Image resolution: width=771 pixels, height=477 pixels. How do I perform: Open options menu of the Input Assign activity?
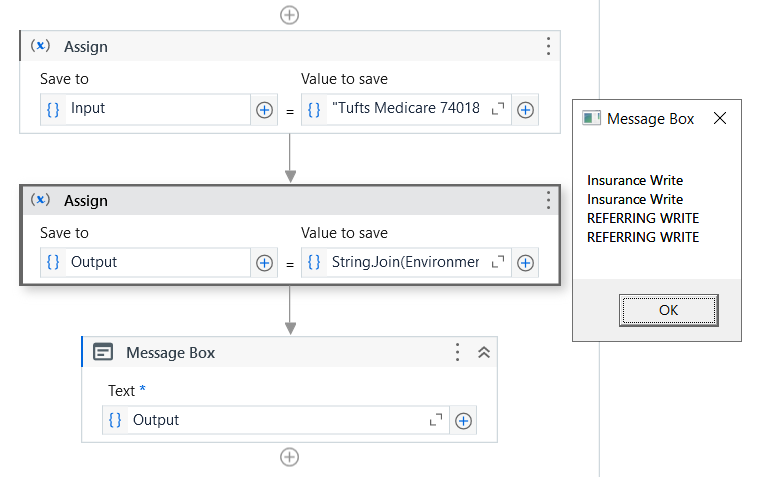[548, 46]
